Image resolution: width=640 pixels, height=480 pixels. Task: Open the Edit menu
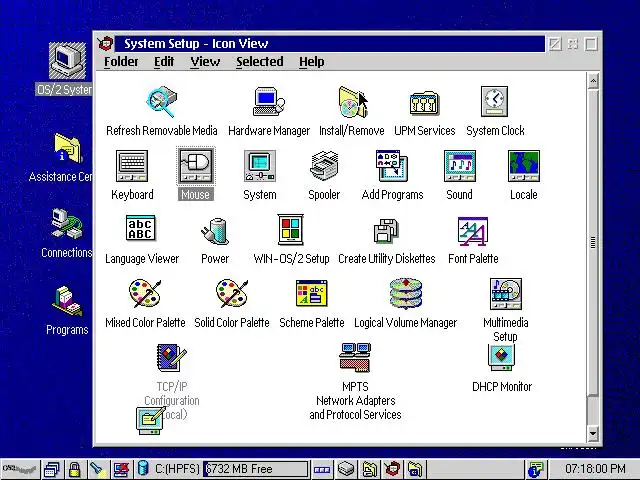(164, 62)
